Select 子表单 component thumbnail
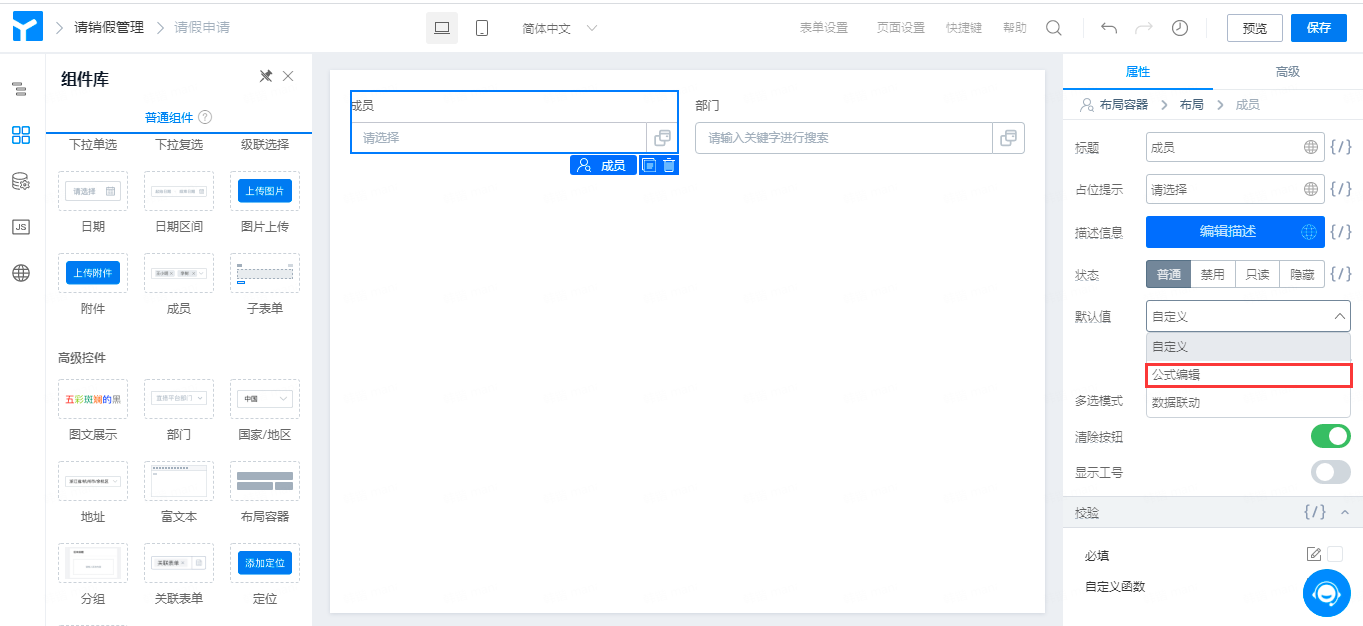Screen dimensions: 1363x626 coord(264,273)
